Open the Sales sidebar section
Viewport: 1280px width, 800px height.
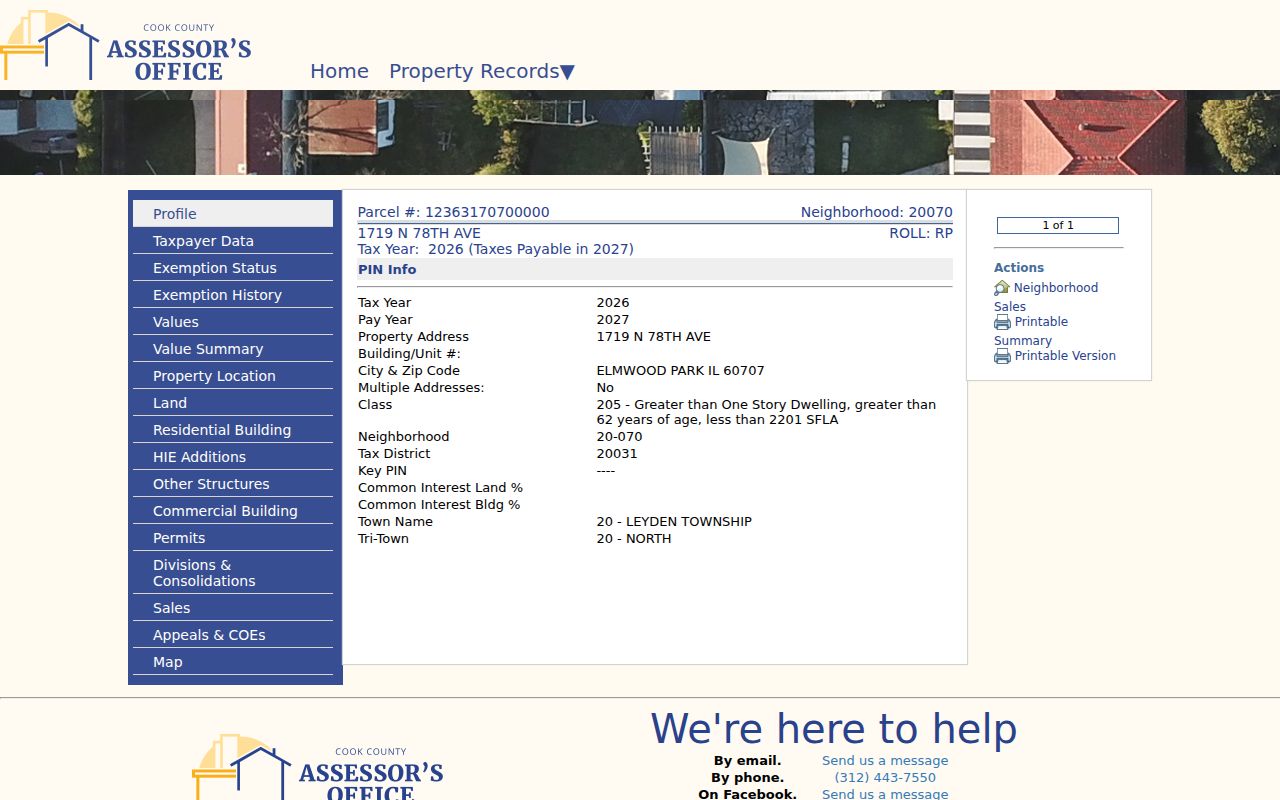(233, 608)
